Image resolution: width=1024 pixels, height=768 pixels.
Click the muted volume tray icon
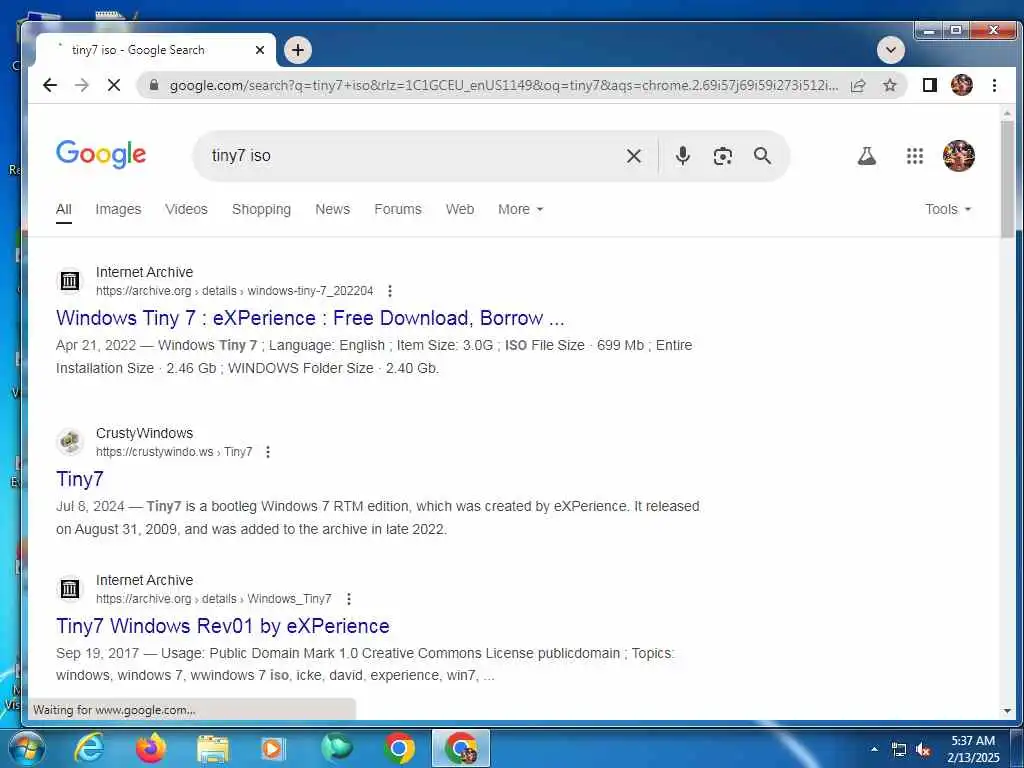click(x=923, y=750)
